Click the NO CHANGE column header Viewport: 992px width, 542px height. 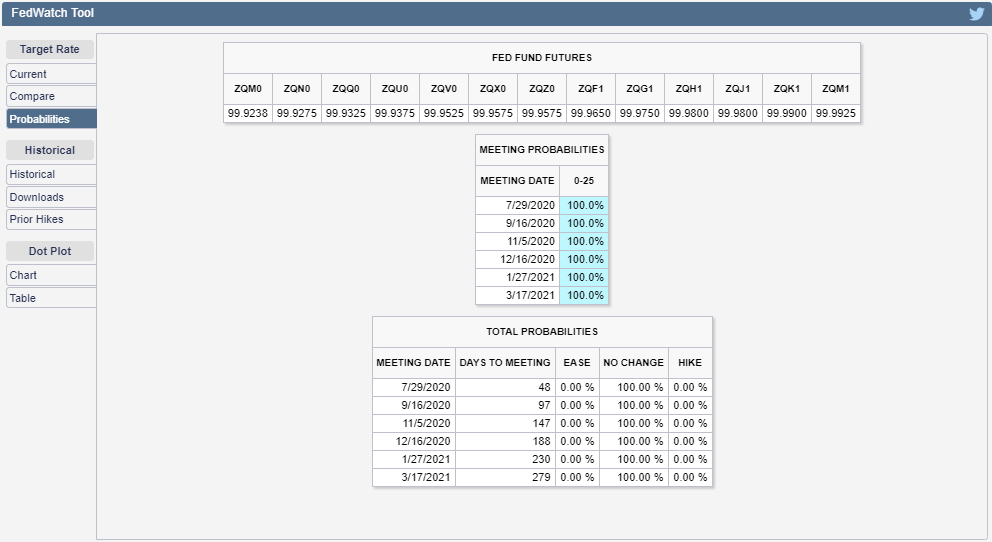[633, 362]
